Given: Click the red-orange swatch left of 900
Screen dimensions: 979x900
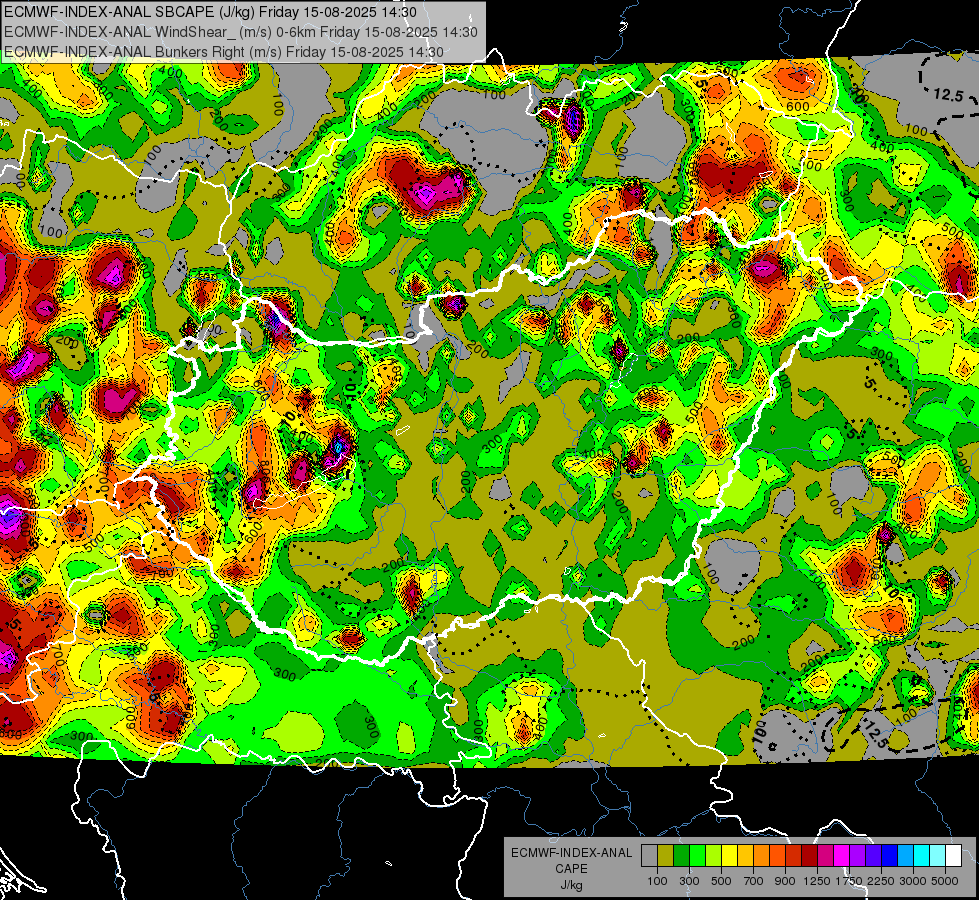Looking at the screenshot, I should [x=777, y=855].
